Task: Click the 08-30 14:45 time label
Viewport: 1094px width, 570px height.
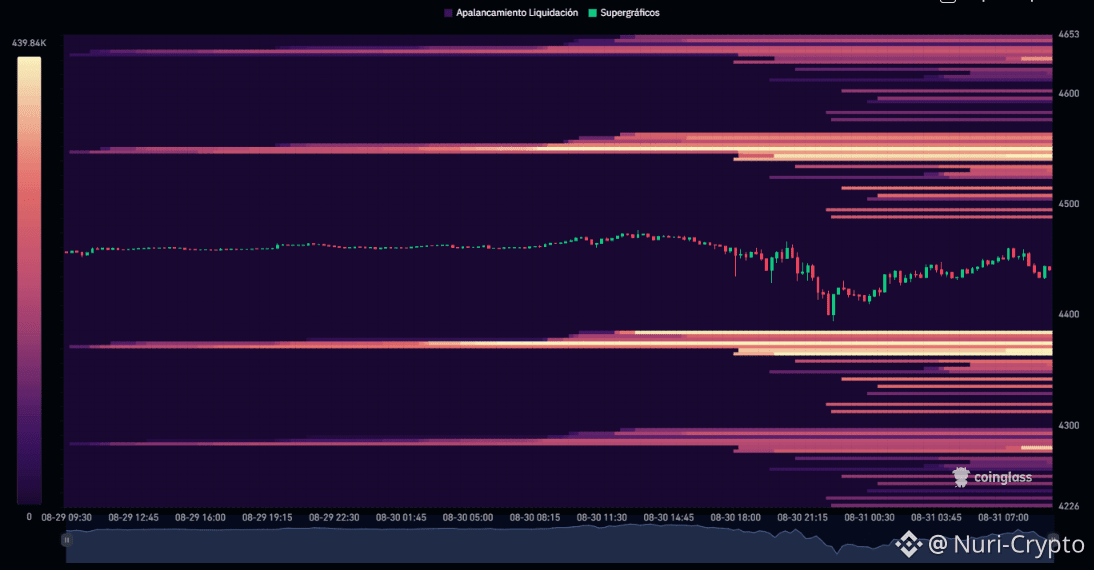Action: pos(669,518)
